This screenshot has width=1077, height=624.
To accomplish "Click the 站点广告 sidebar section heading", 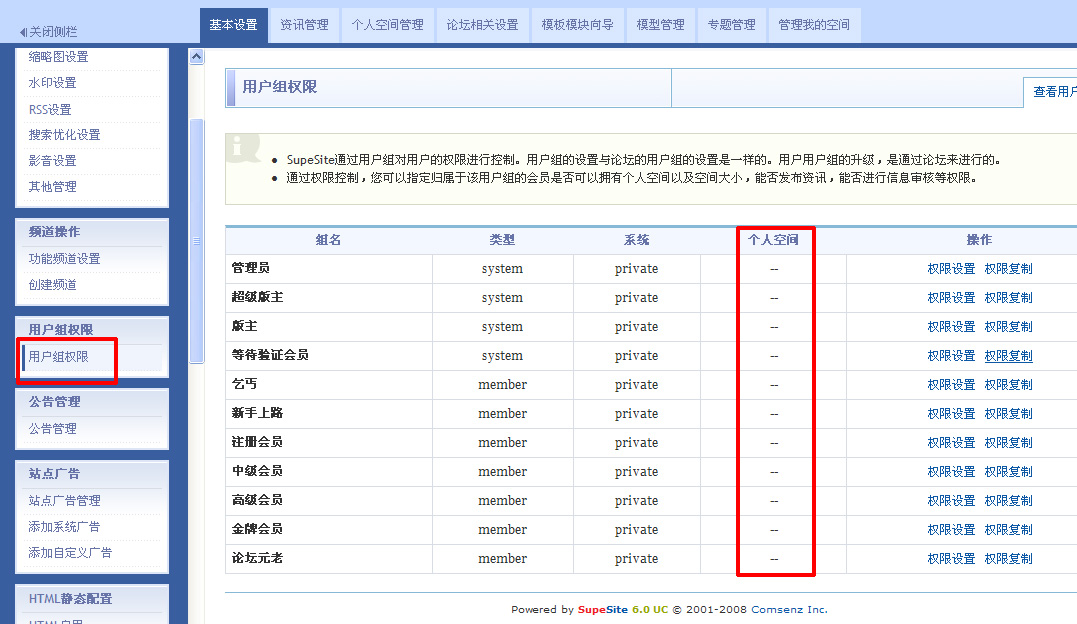I will [x=54, y=473].
